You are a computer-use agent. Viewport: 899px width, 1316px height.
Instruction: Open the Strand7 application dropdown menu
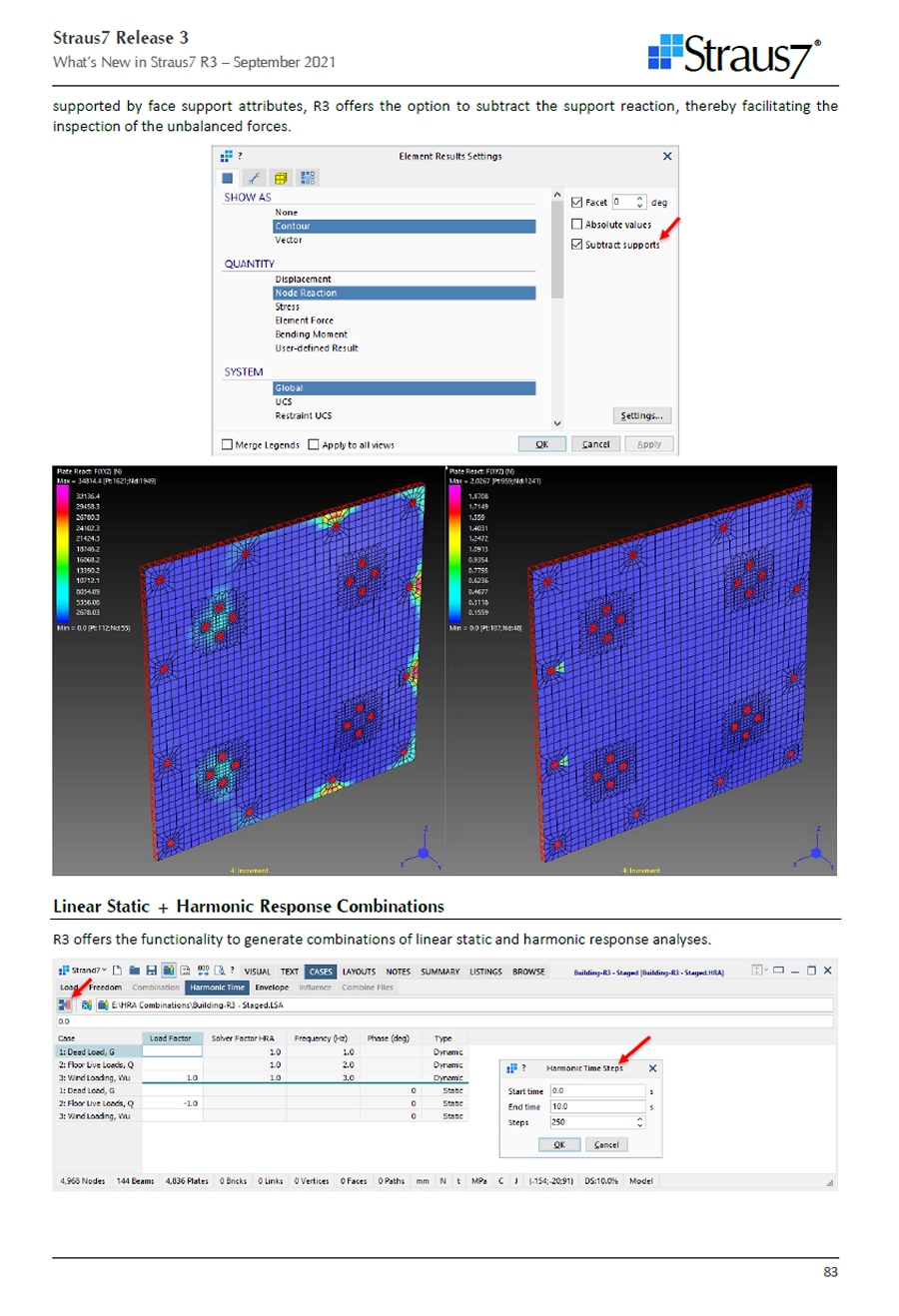[x=83, y=971]
